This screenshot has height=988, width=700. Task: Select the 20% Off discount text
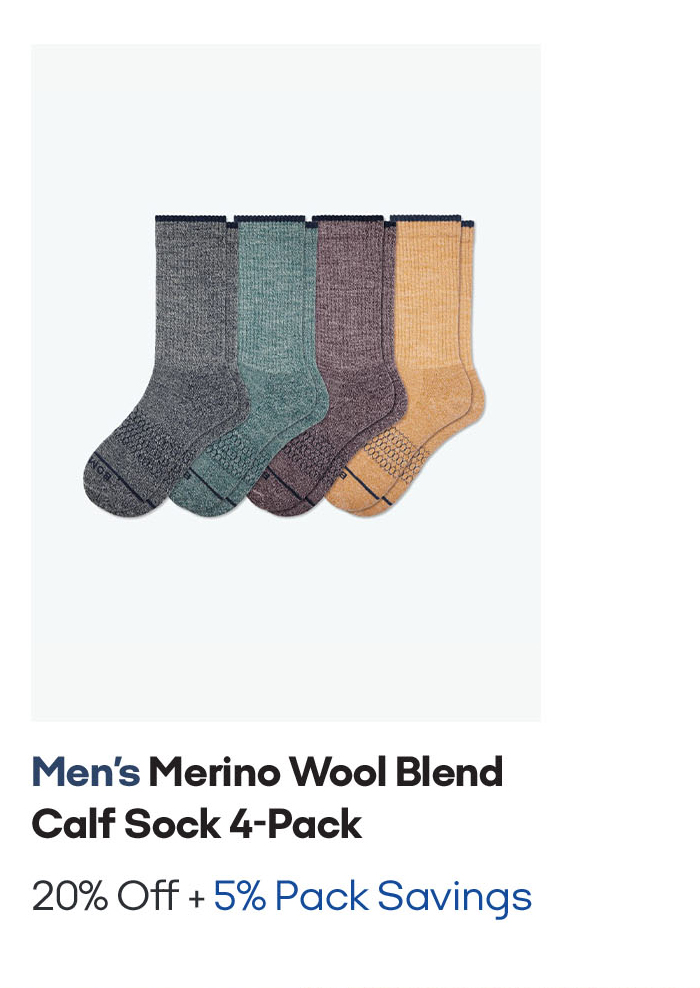click(105, 896)
